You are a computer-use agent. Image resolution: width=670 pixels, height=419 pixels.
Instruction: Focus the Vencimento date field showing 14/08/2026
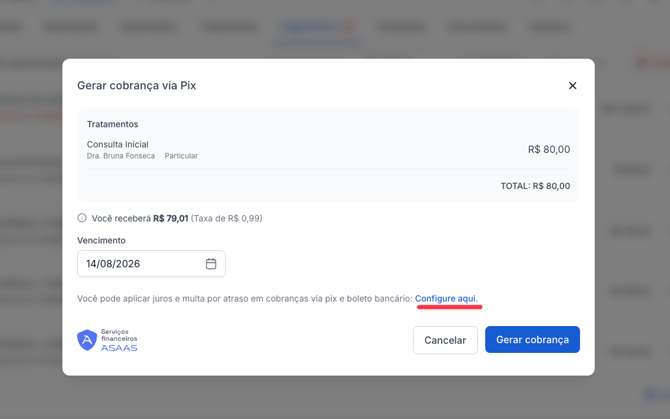coord(151,264)
